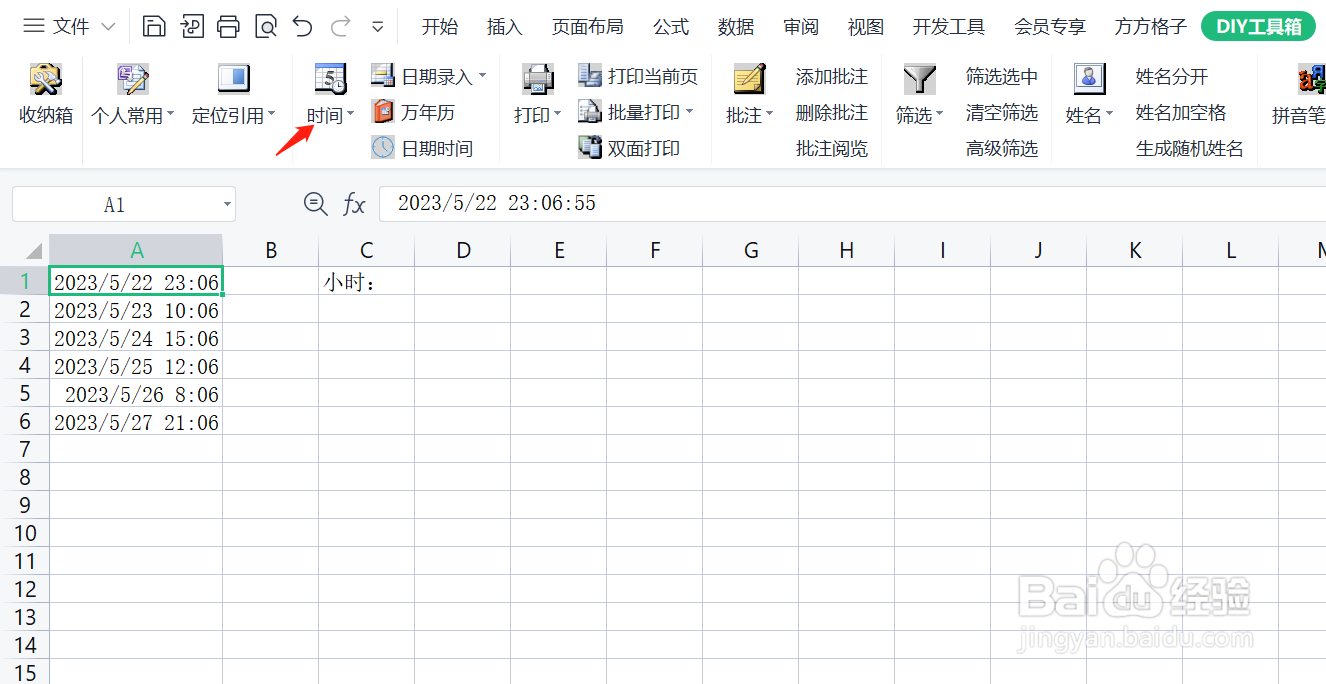
Task: Click 筛选选中 button
Action: coord(1002,76)
